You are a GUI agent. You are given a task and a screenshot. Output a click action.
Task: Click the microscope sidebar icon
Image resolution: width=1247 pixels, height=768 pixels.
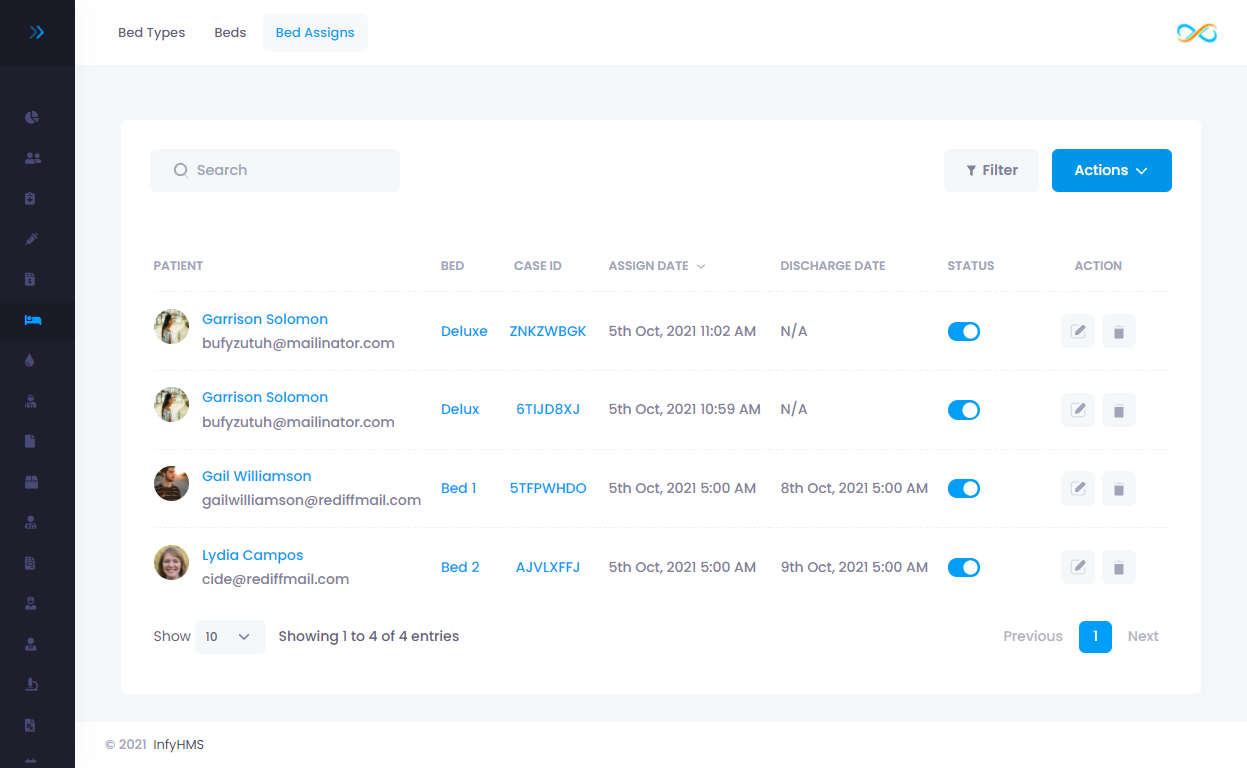click(x=32, y=684)
